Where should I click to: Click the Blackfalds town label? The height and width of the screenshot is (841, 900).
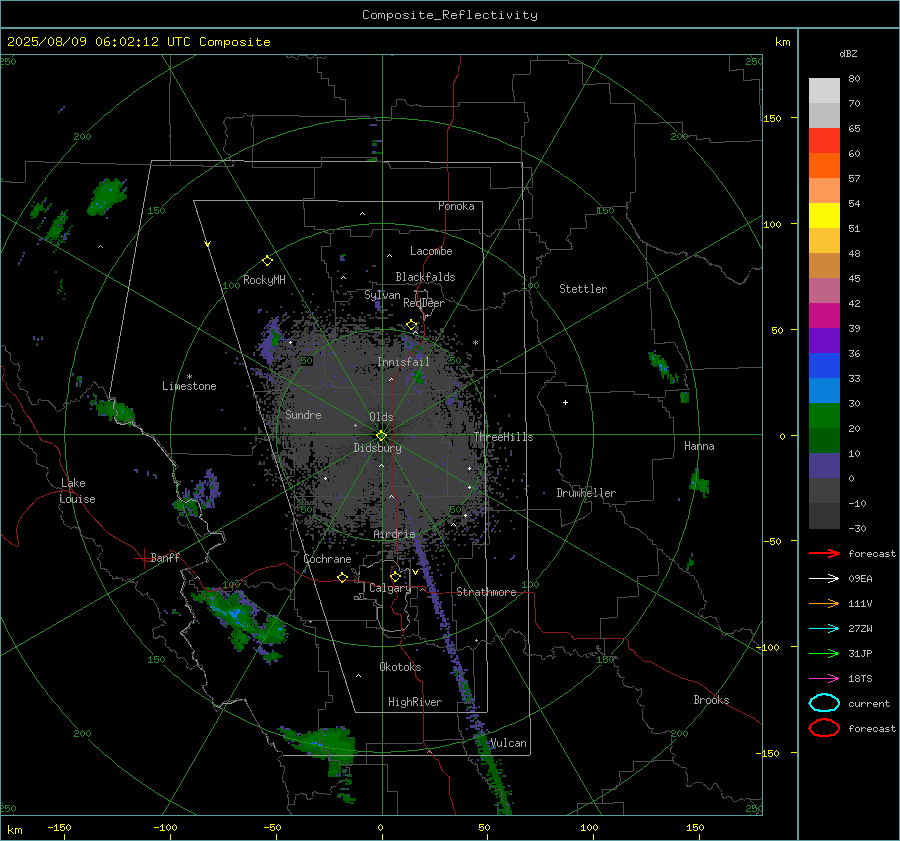(425, 277)
